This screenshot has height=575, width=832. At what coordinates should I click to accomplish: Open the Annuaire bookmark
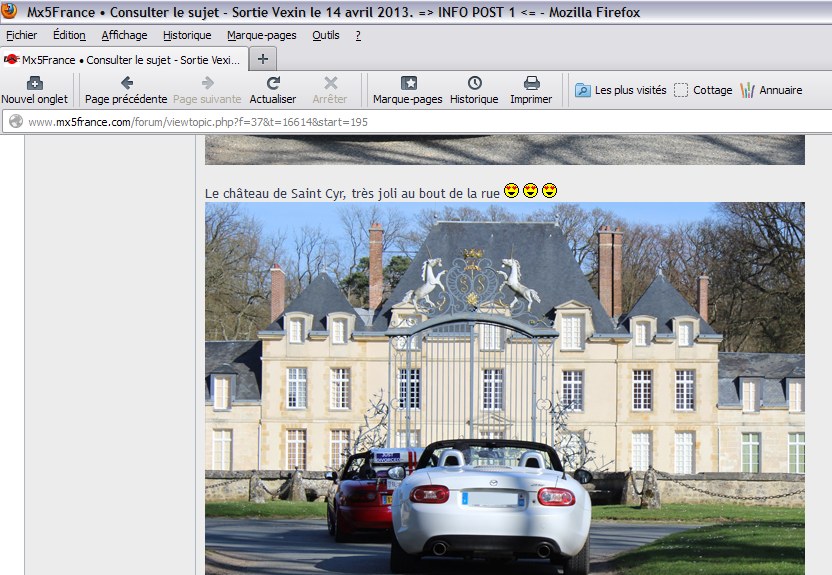coord(771,90)
